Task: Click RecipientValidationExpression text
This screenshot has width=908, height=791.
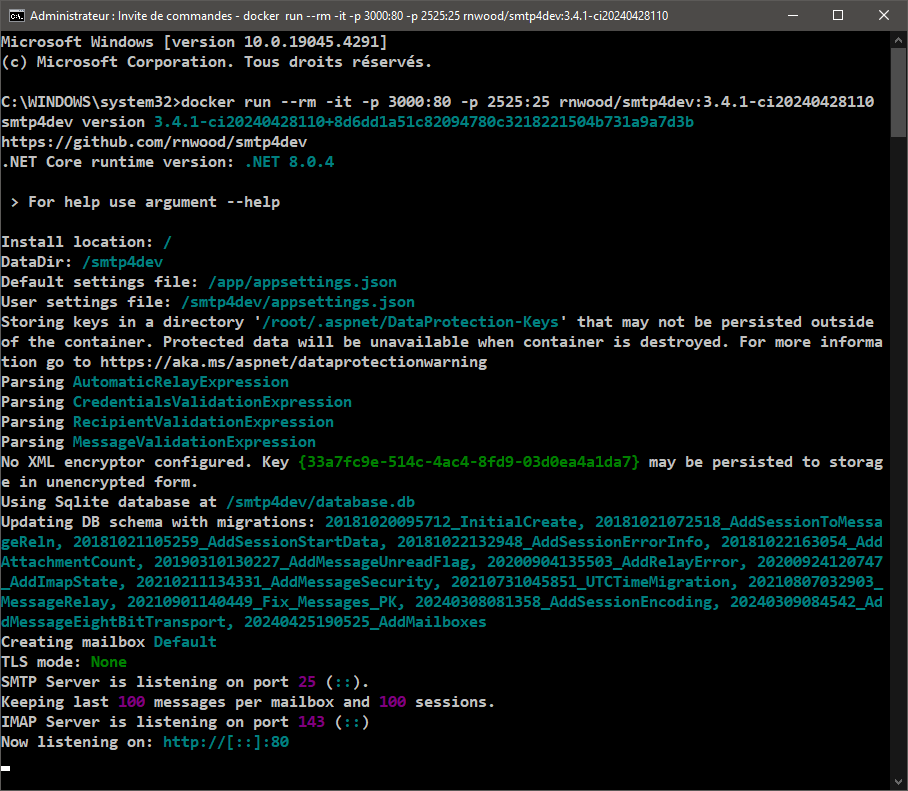Action: pos(203,422)
